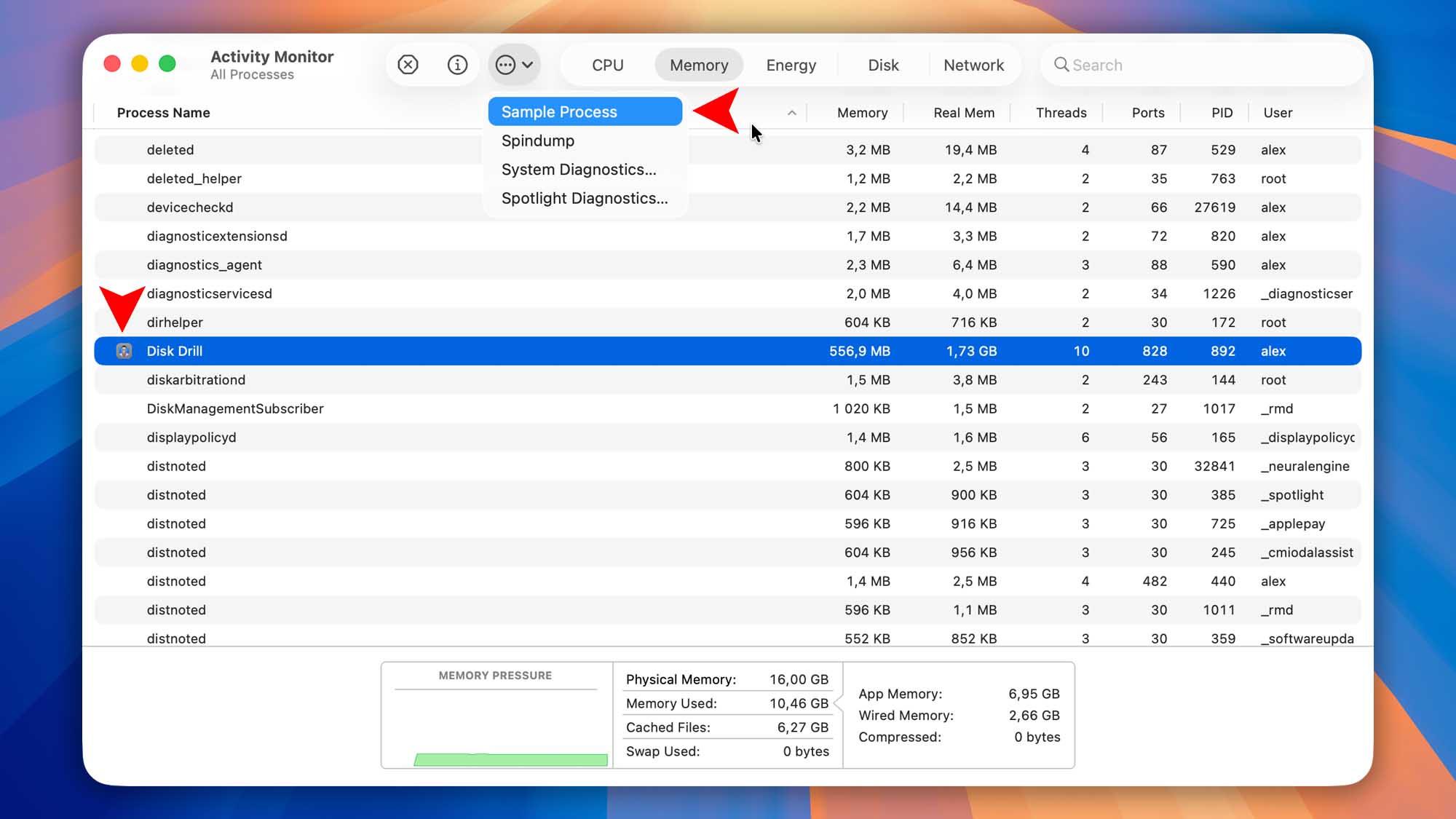Select the diagnosticservicesd row
Image resolution: width=1456 pixels, height=819 pixels.
727,293
